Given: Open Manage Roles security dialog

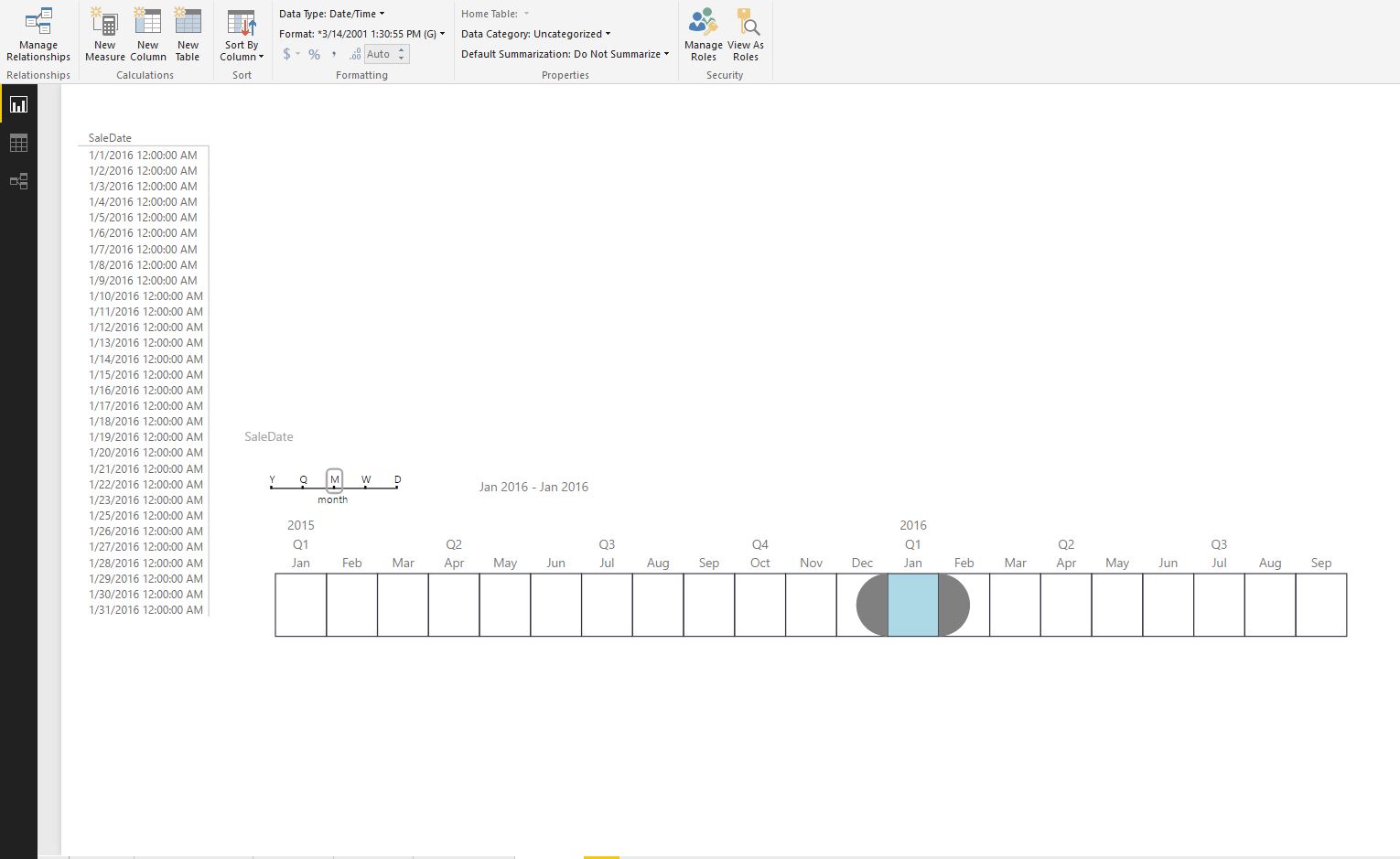Looking at the screenshot, I should point(703,35).
